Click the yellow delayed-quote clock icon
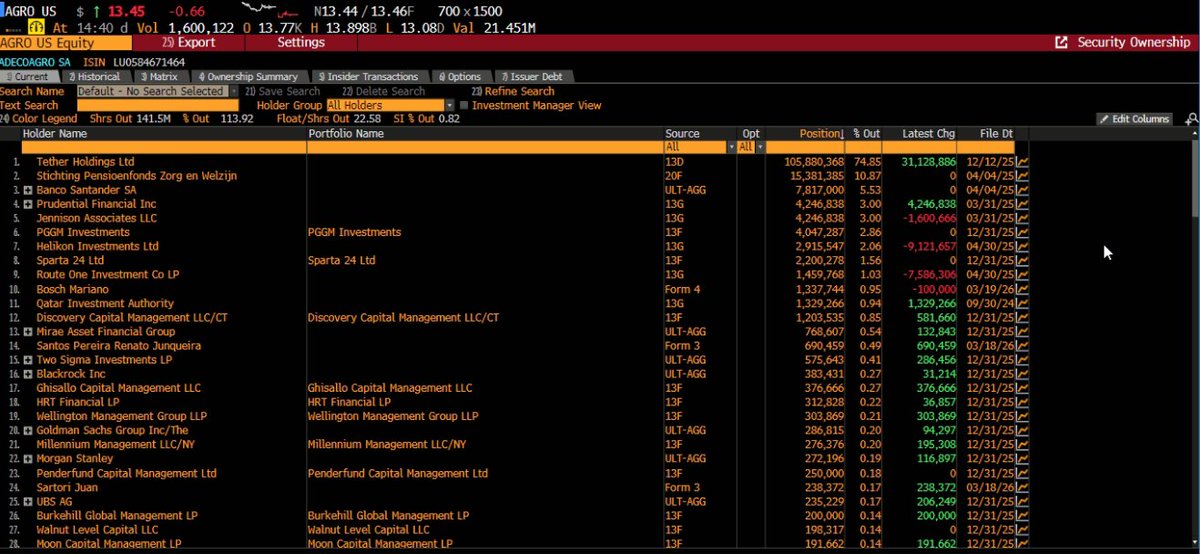Screen dimensions: 1200x554 [34, 27]
